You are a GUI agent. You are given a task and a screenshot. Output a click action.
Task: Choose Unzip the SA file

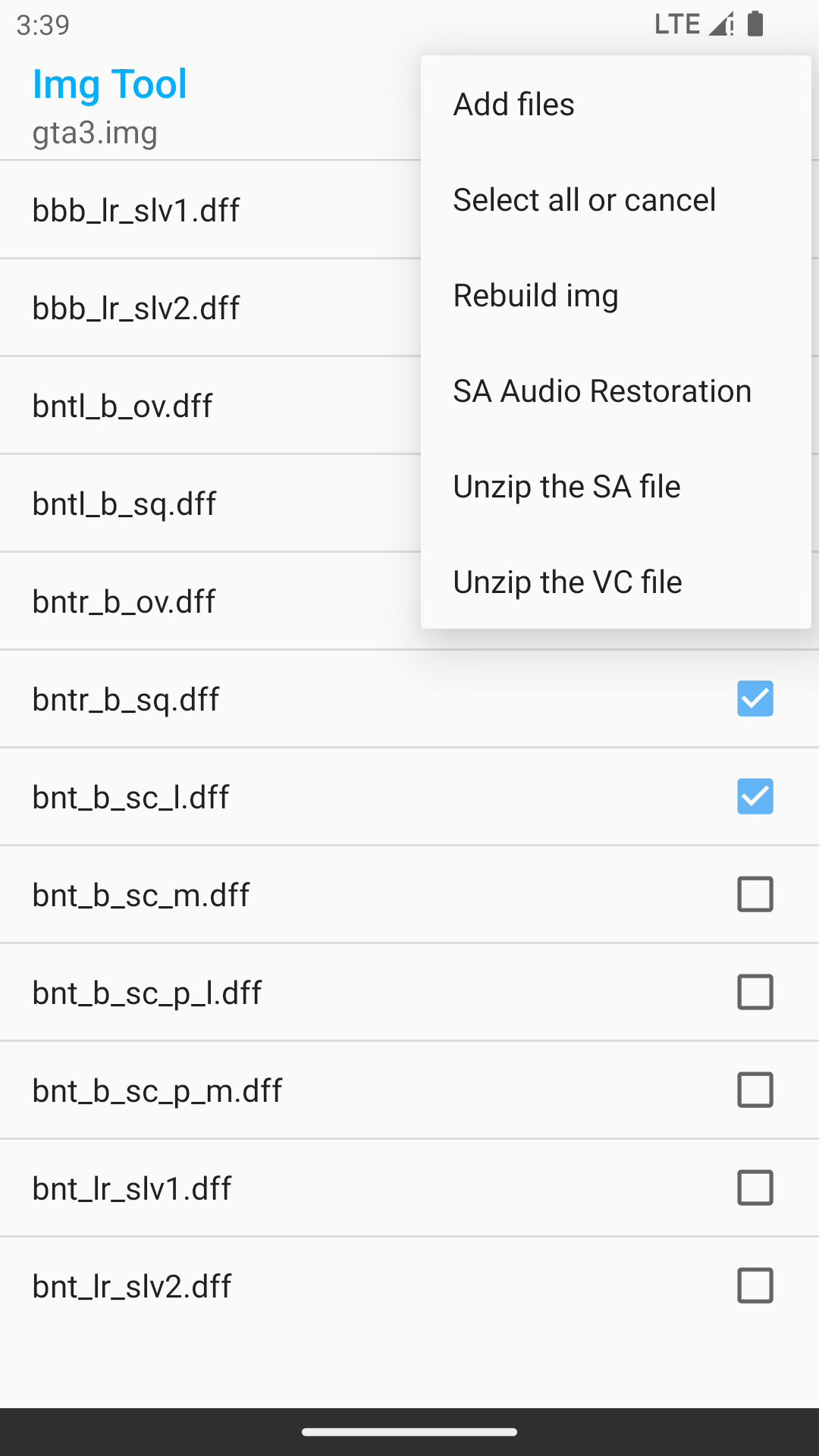click(566, 487)
